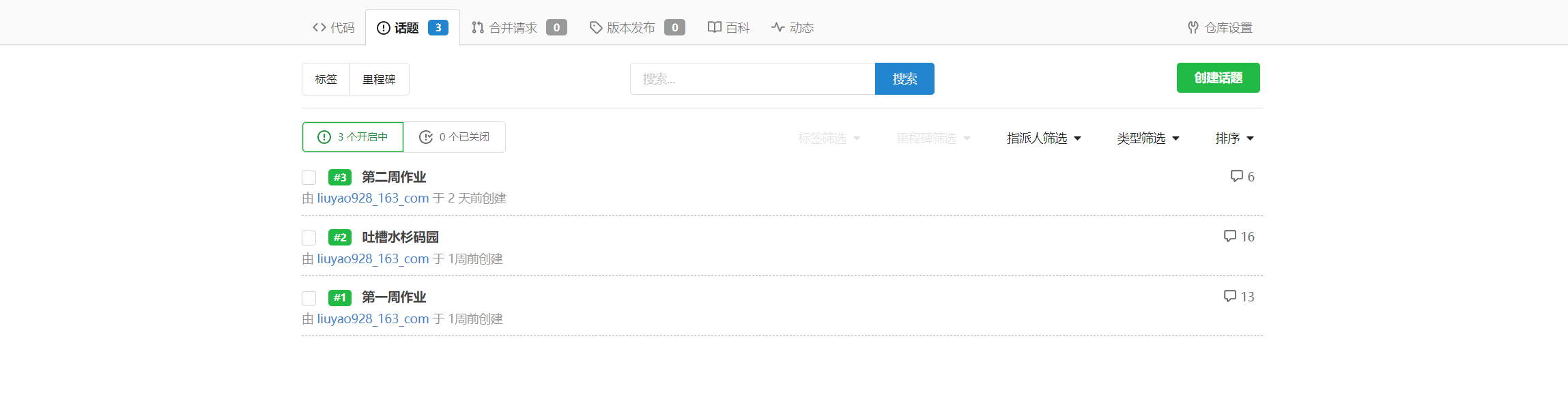Open the 代码 tab
This screenshot has height=401, width=1568.
pyautogui.click(x=333, y=27)
